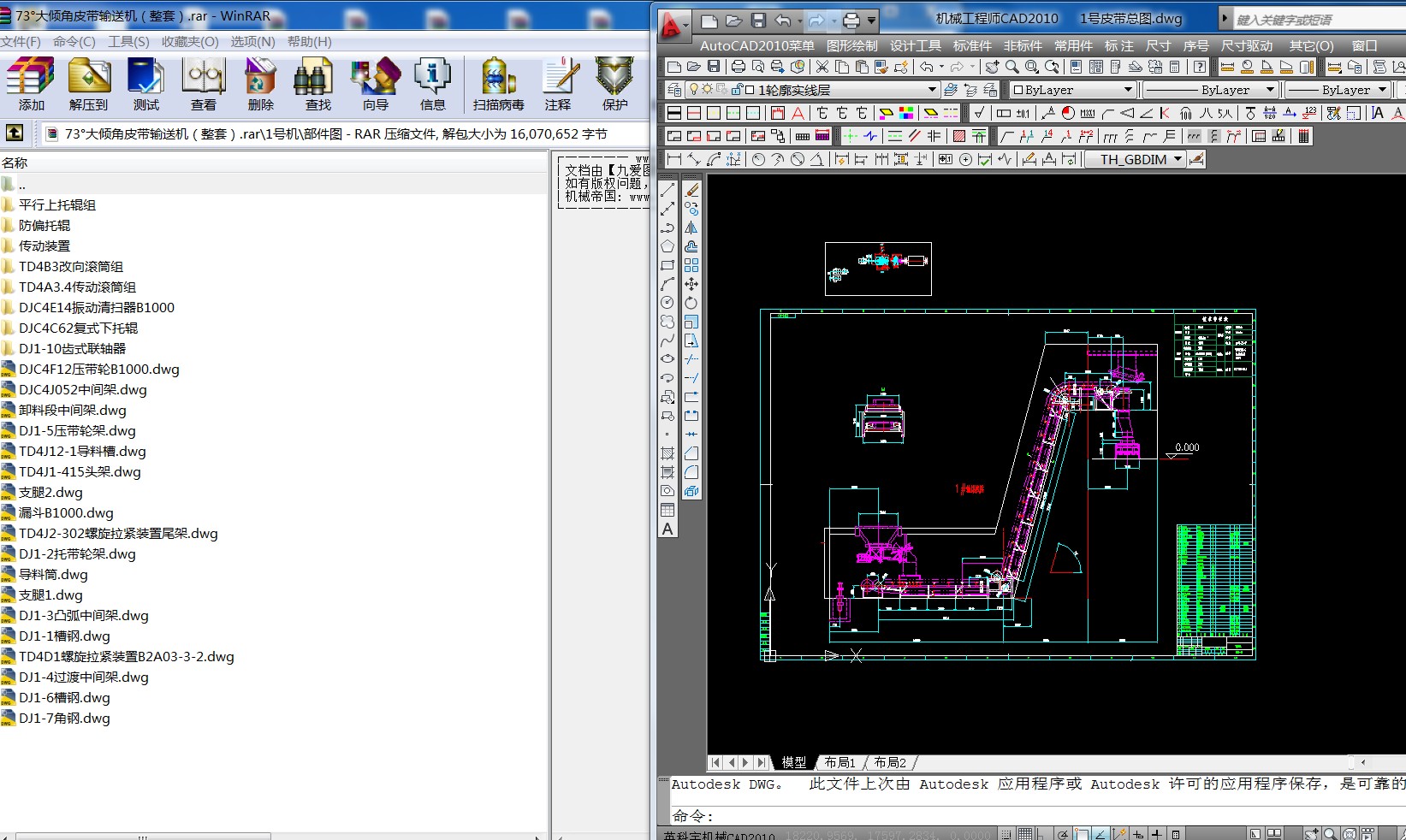Click the WinRAR Test (测试) button
The image size is (1406, 840).
click(x=146, y=85)
